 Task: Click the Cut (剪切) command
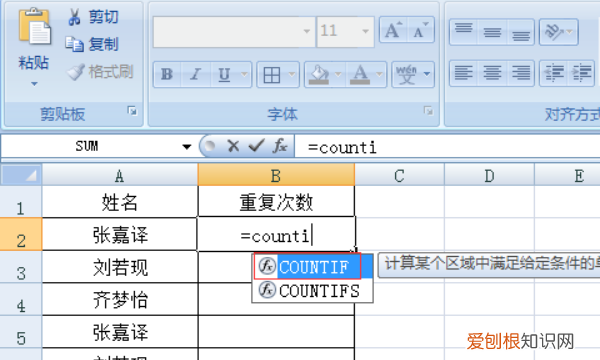93,17
